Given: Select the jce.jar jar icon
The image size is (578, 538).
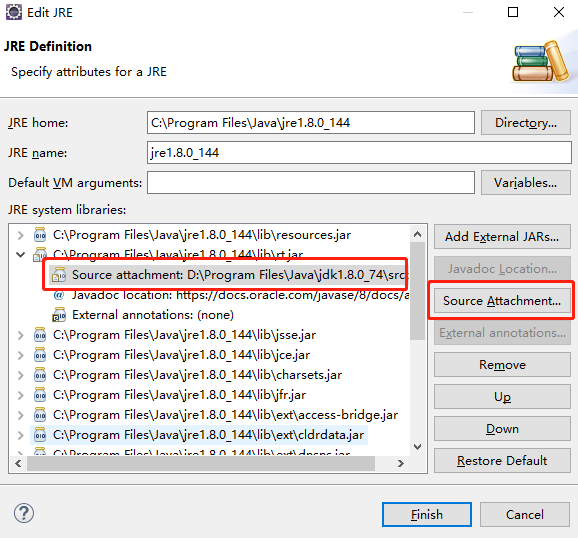Looking at the screenshot, I should pyautogui.click(x=40, y=354).
